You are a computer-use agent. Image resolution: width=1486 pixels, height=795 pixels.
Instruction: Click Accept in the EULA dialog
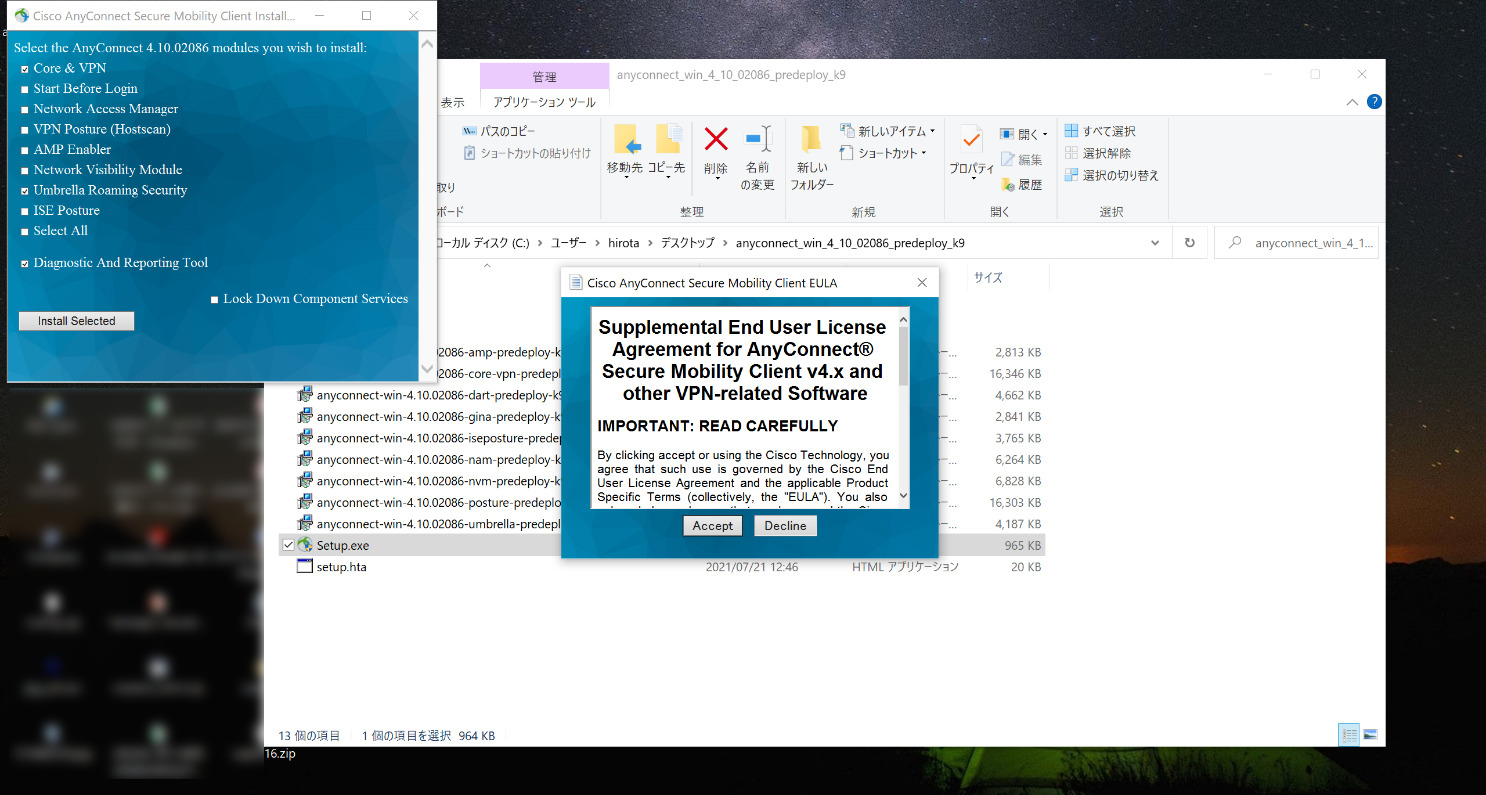[x=713, y=526]
